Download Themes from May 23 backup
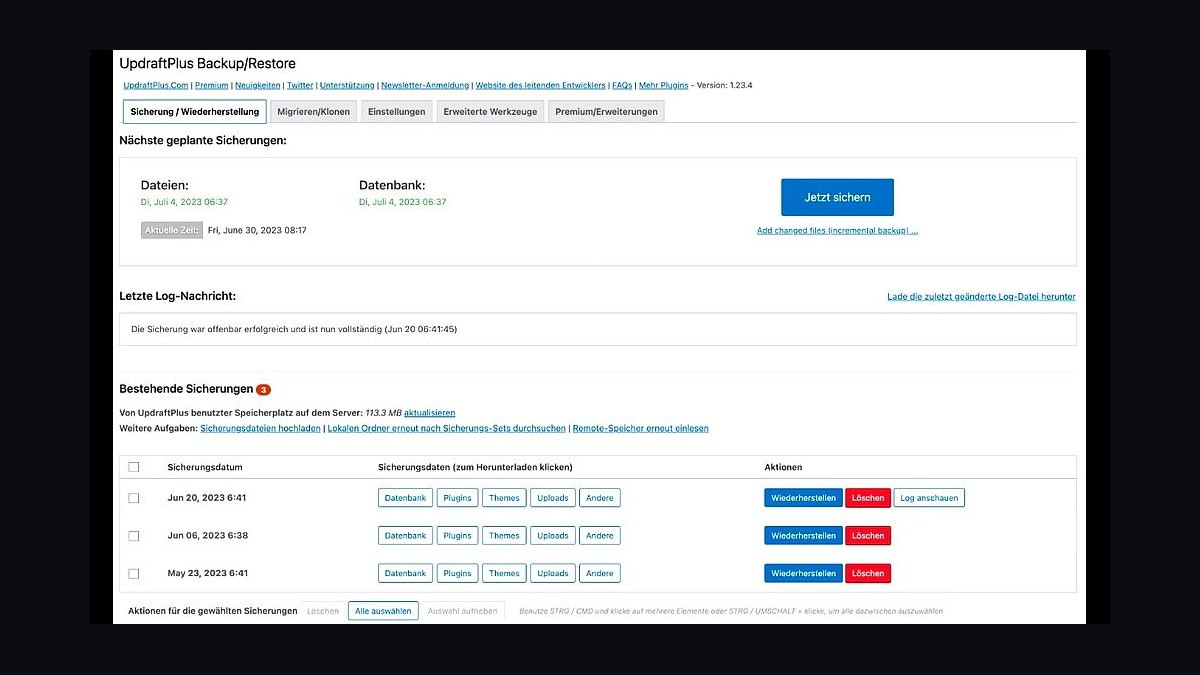This screenshot has width=1200, height=675. [x=504, y=573]
